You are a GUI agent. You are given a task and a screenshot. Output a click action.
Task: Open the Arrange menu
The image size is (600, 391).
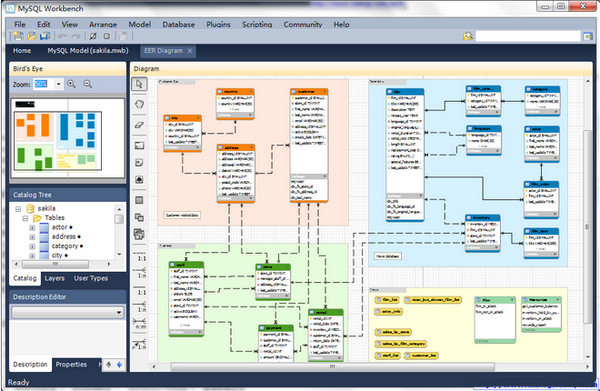pyautogui.click(x=103, y=24)
